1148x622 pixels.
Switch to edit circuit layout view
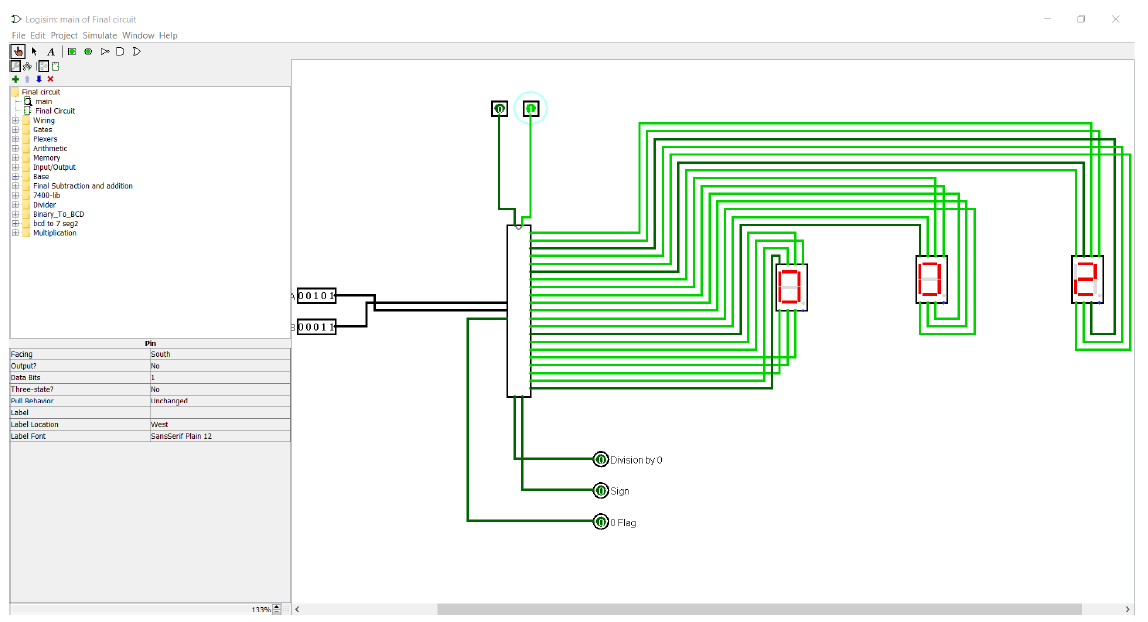click(43, 66)
